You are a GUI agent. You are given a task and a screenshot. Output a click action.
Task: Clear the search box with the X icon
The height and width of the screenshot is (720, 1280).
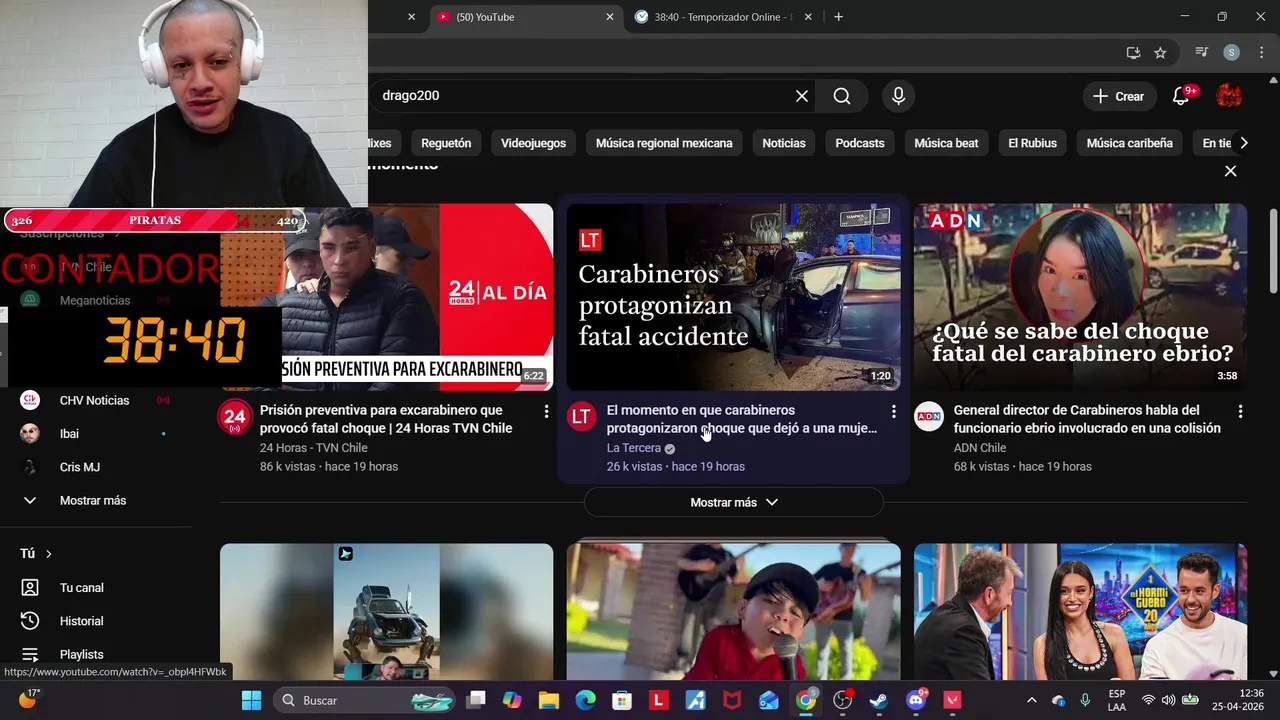coord(802,96)
